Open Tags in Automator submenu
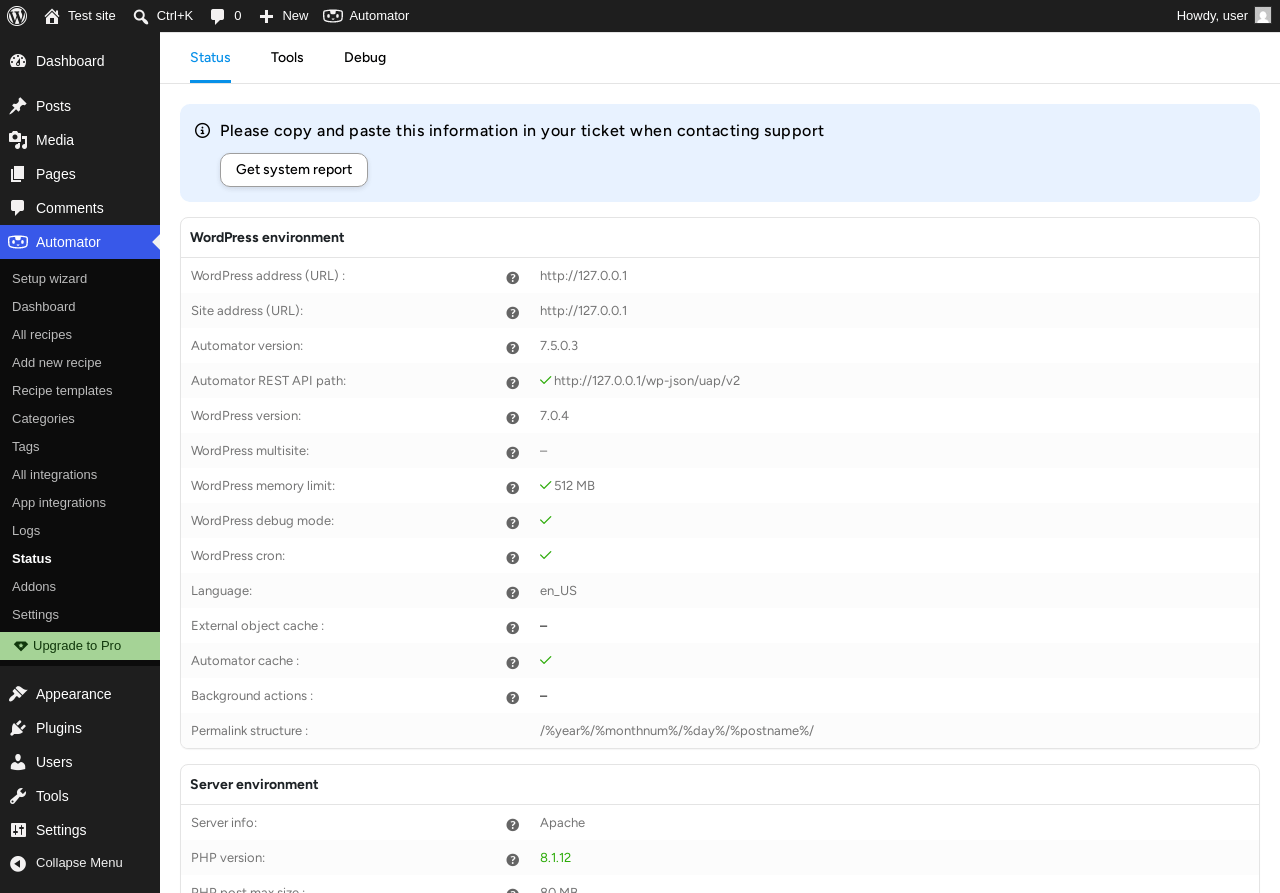Viewport: 1280px width, 893px height. point(80,446)
